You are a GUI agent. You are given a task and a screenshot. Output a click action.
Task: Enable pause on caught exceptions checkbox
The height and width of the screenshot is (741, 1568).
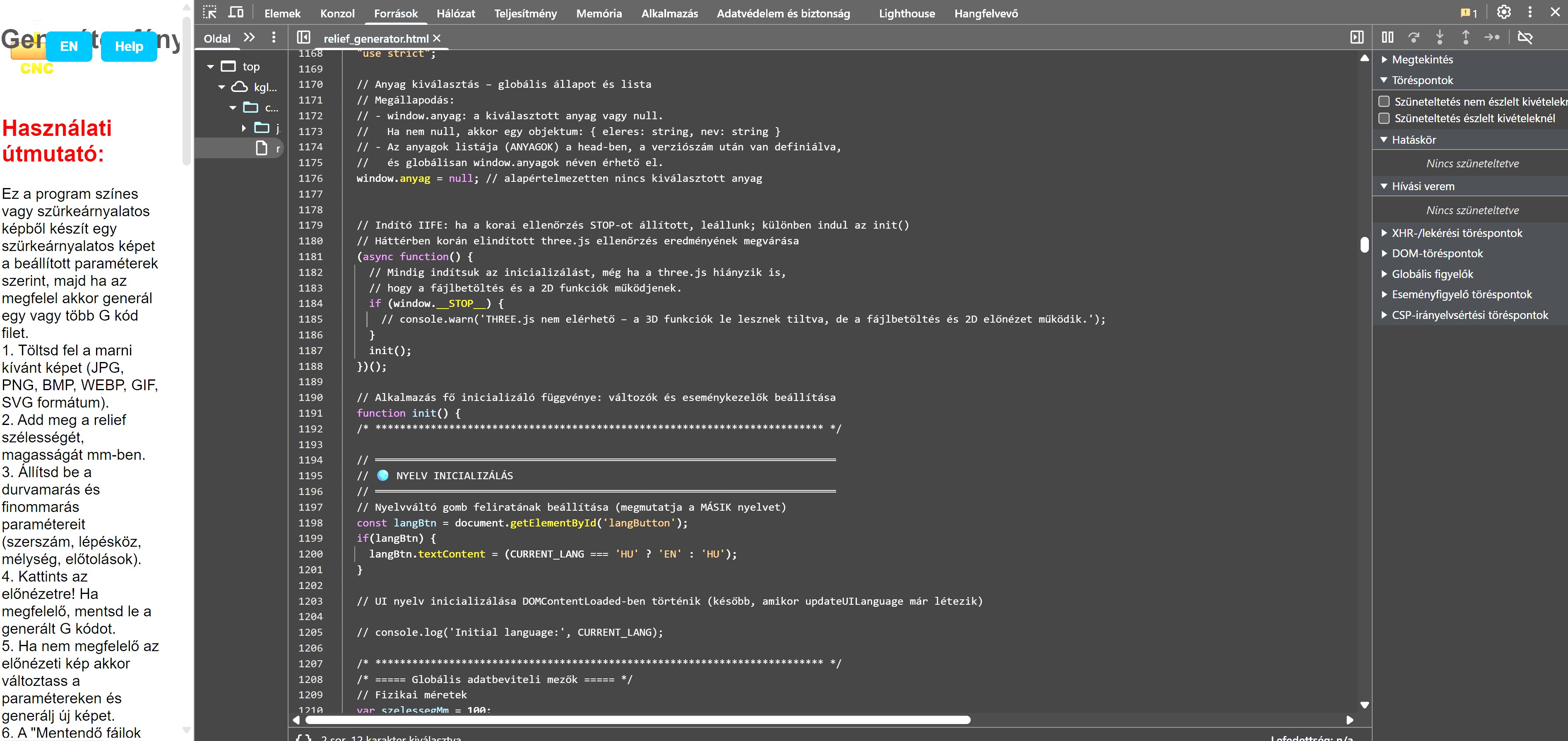(1383, 118)
